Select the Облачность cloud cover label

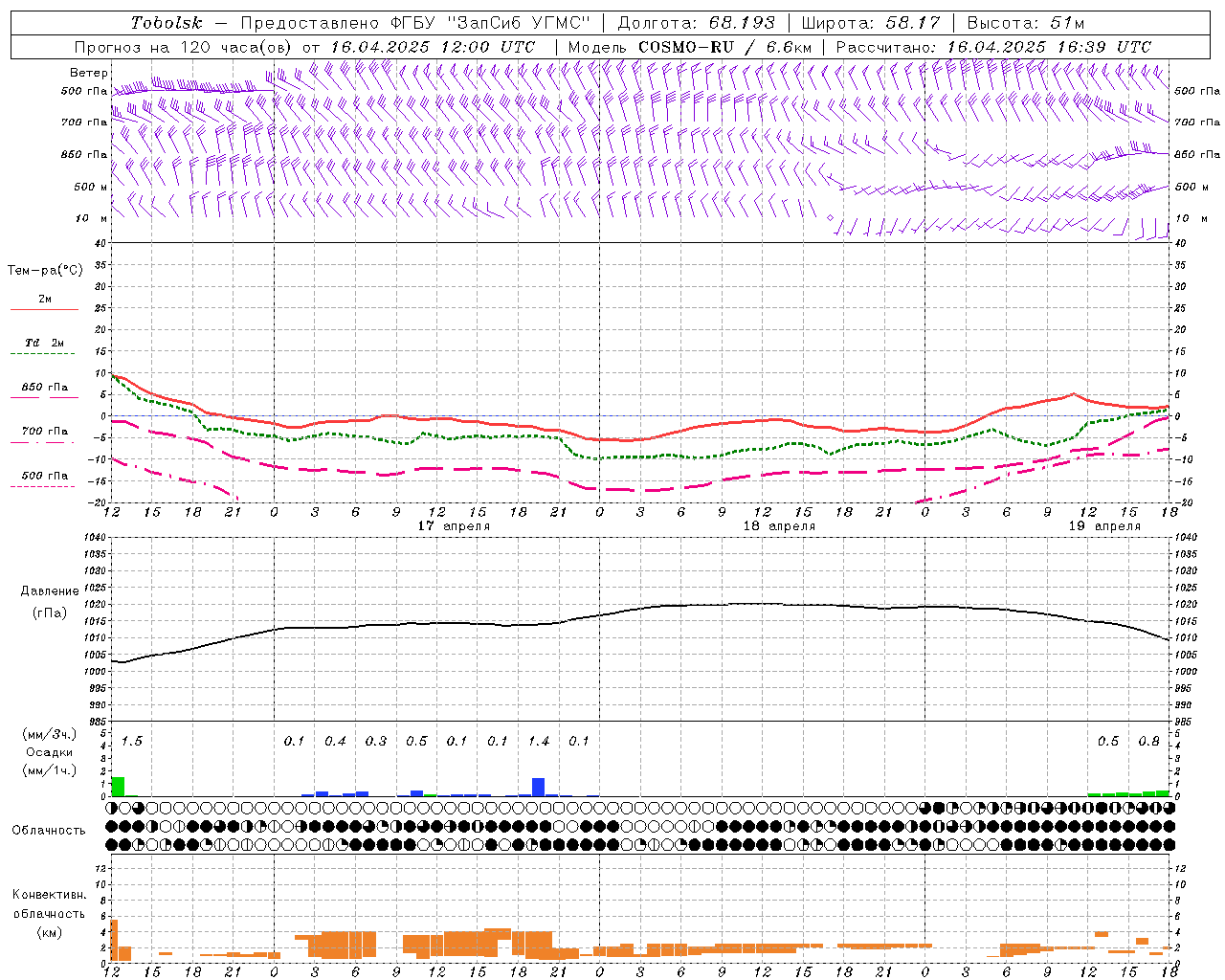tap(49, 831)
